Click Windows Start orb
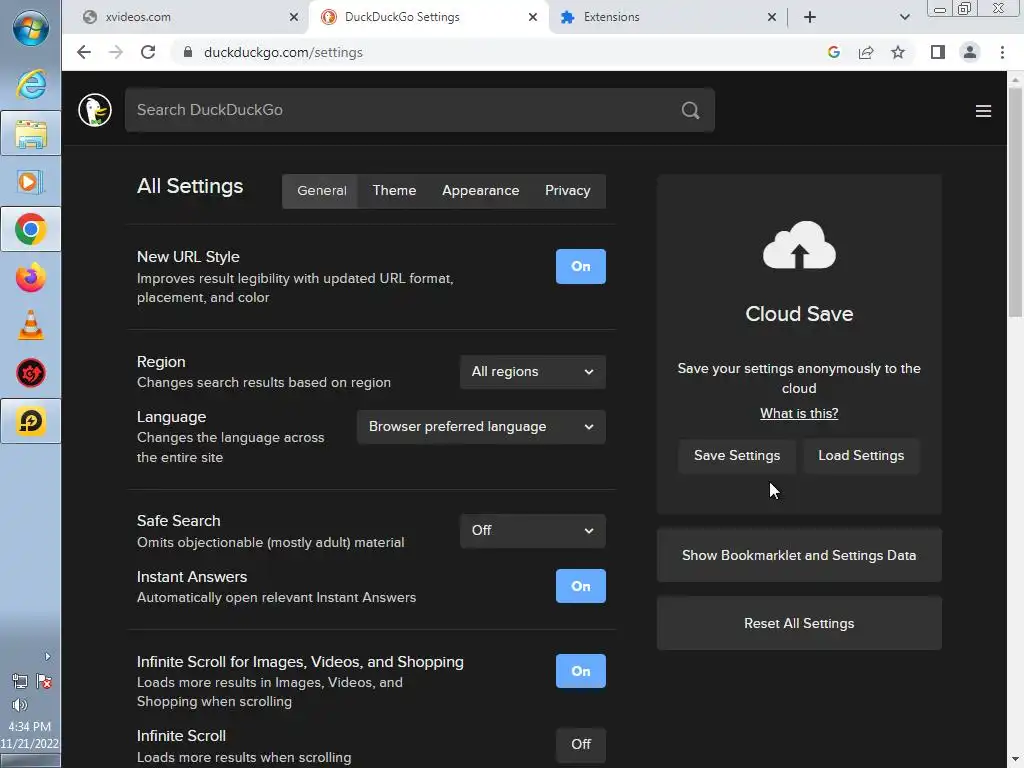 click(x=30, y=29)
